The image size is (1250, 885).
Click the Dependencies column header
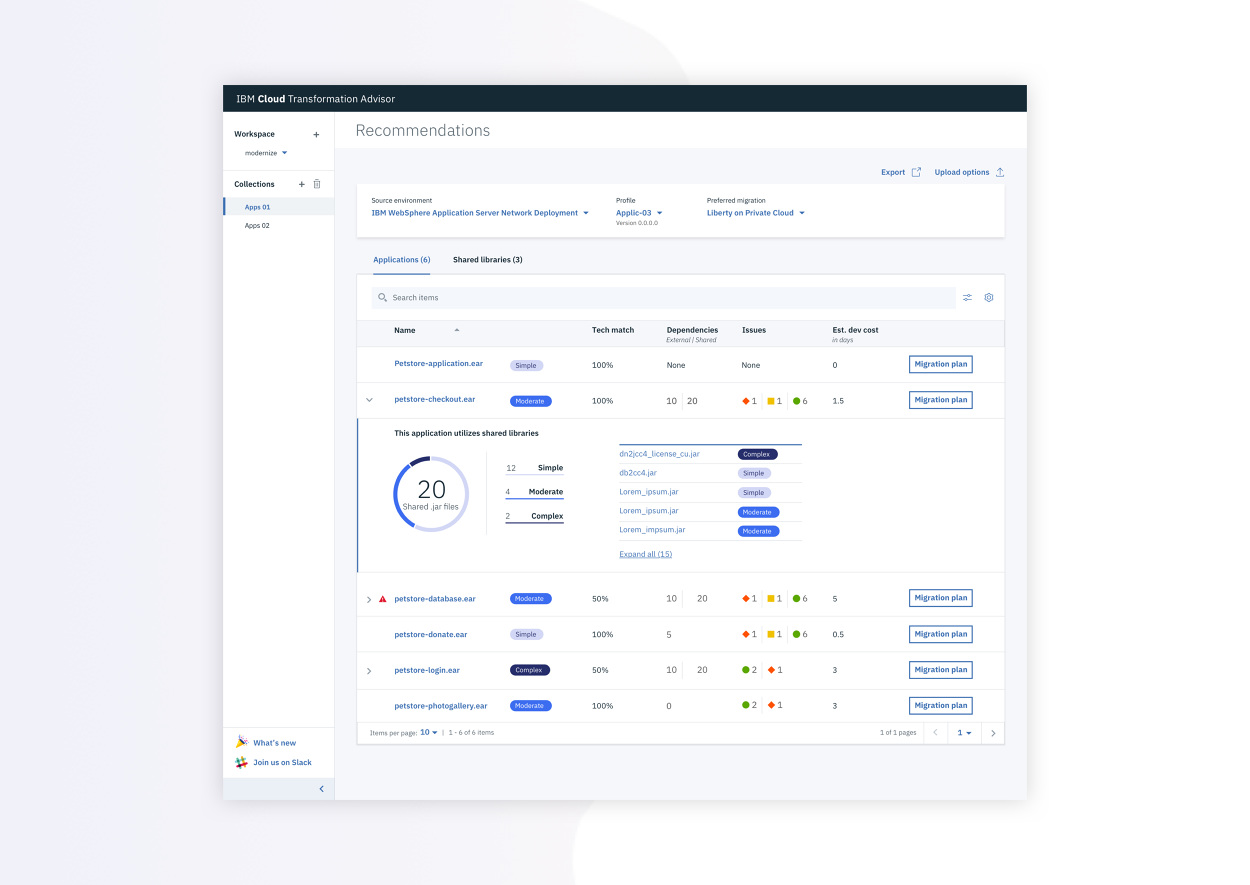692,330
